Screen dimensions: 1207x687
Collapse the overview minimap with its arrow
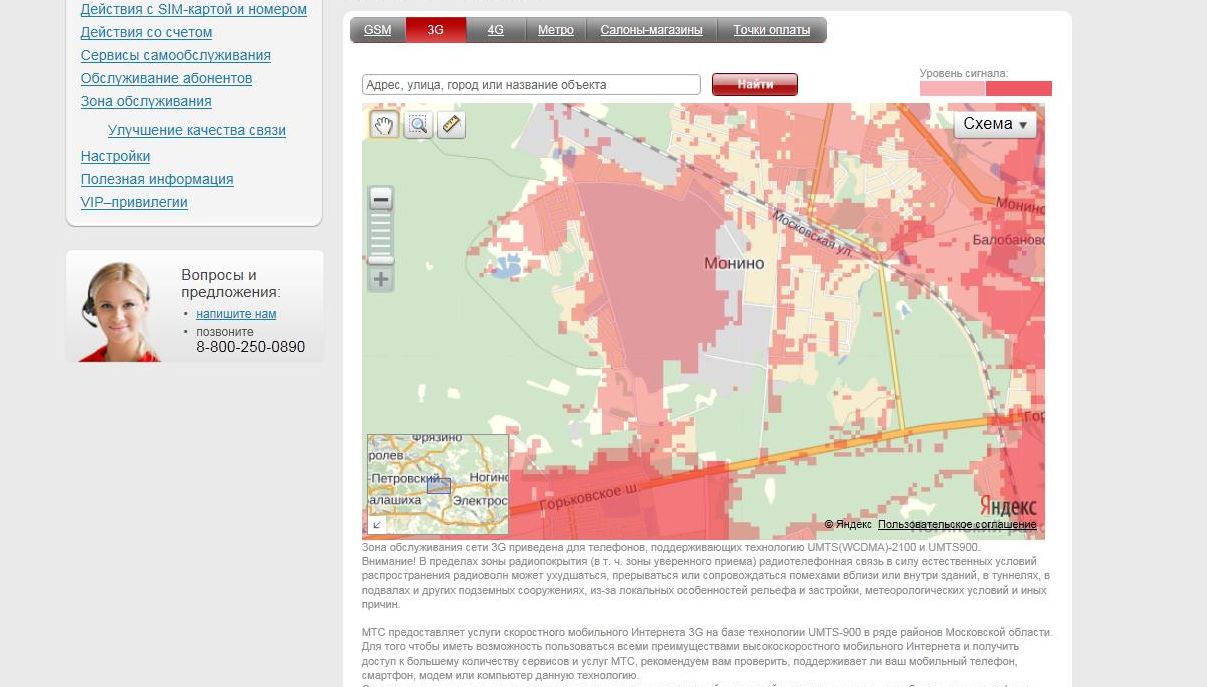click(x=377, y=525)
